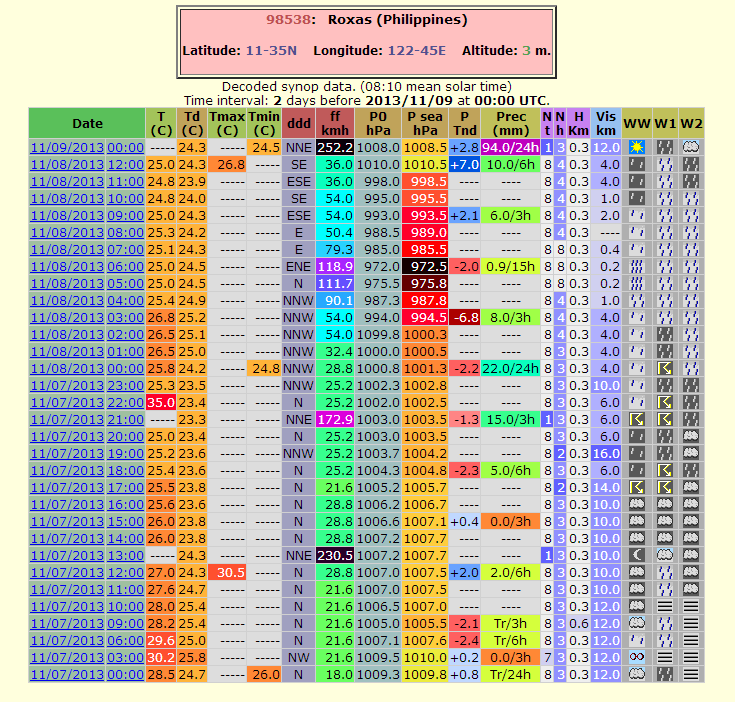
Task: Click the haze WW icon in 11/07/2013 03:00 row
Action: [x=636, y=657]
